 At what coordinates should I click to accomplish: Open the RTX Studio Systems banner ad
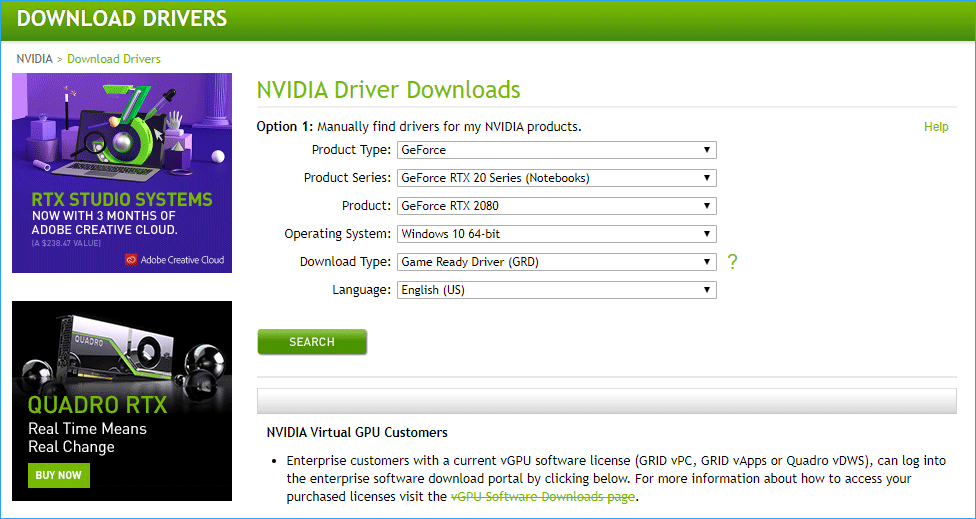tap(122, 173)
